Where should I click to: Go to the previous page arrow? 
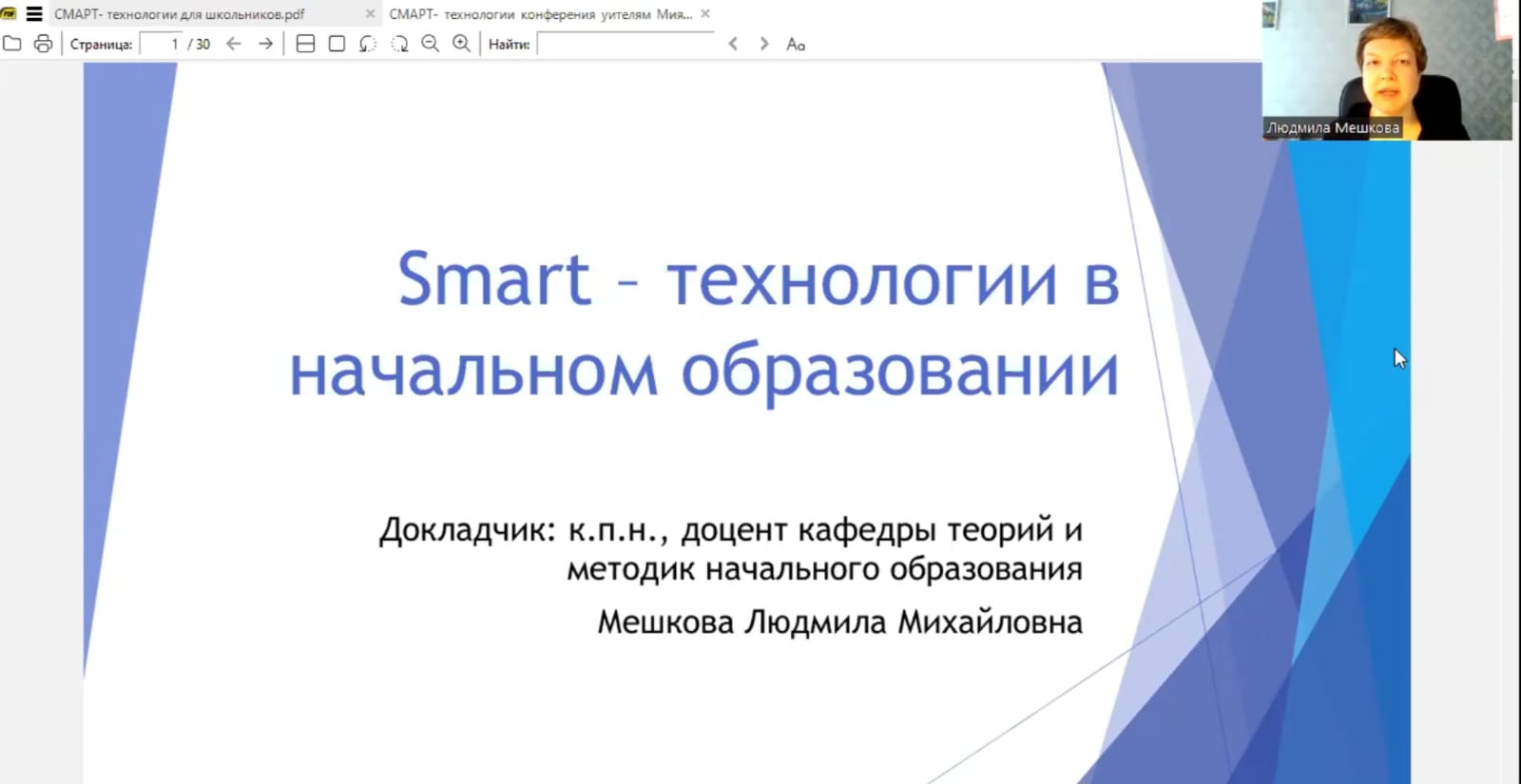(234, 44)
